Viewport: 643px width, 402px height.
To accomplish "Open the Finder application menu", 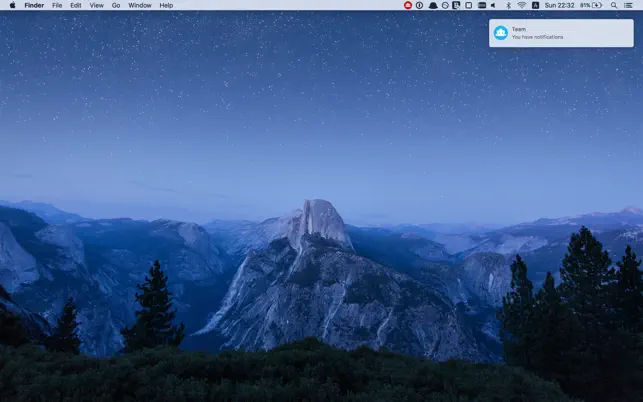I will pyautogui.click(x=34, y=5).
